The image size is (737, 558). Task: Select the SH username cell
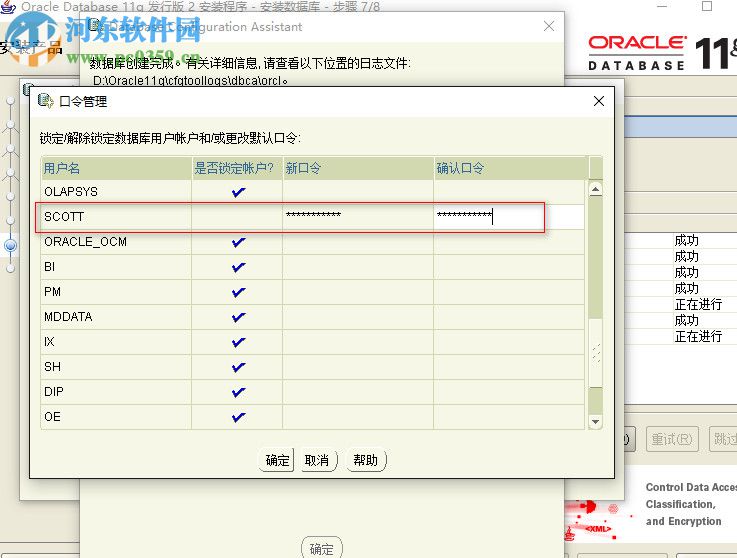(x=116, y=367)
